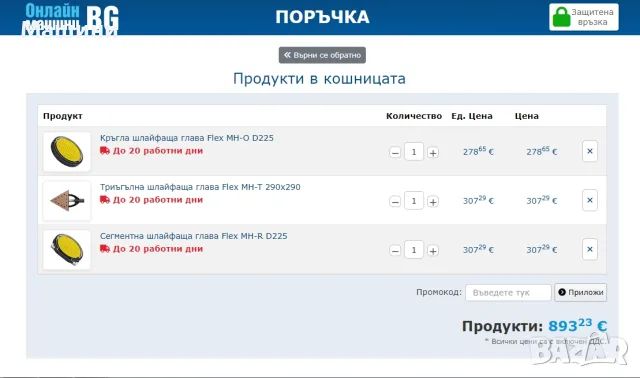Image resolution: width=640 pixels, height=378 pixels.
Task: Open link Сегментна шлайфаща глава Flex MH-R D225
Action: 193,236
